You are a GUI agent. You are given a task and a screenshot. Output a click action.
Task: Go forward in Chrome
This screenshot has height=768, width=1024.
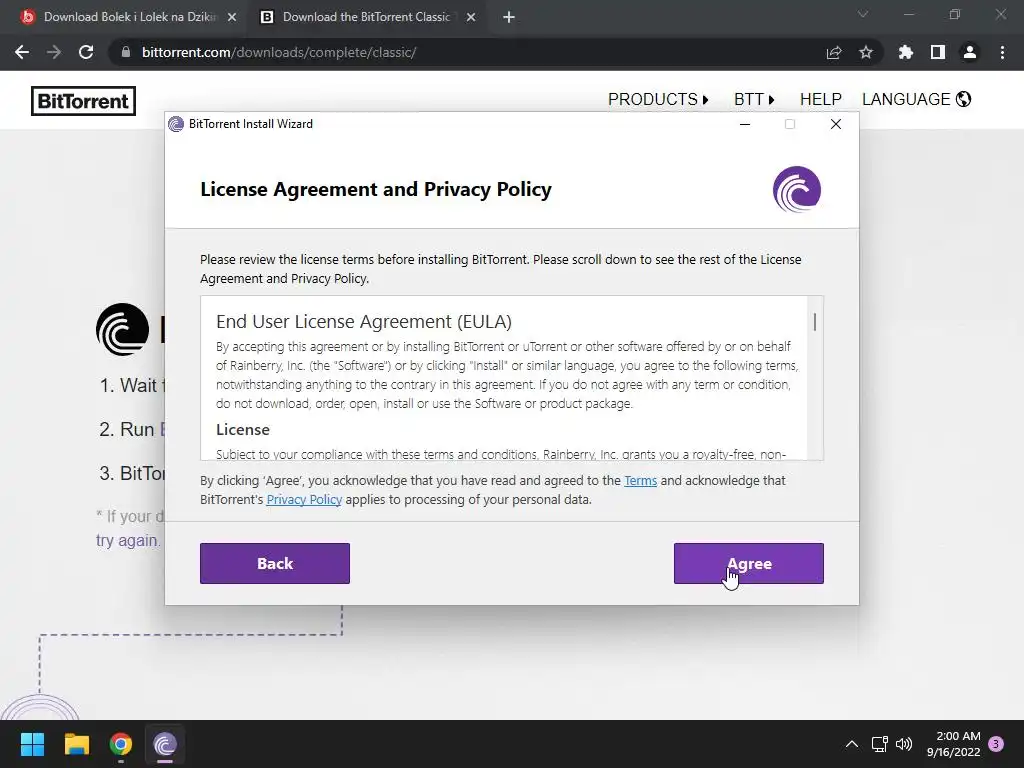54,52
